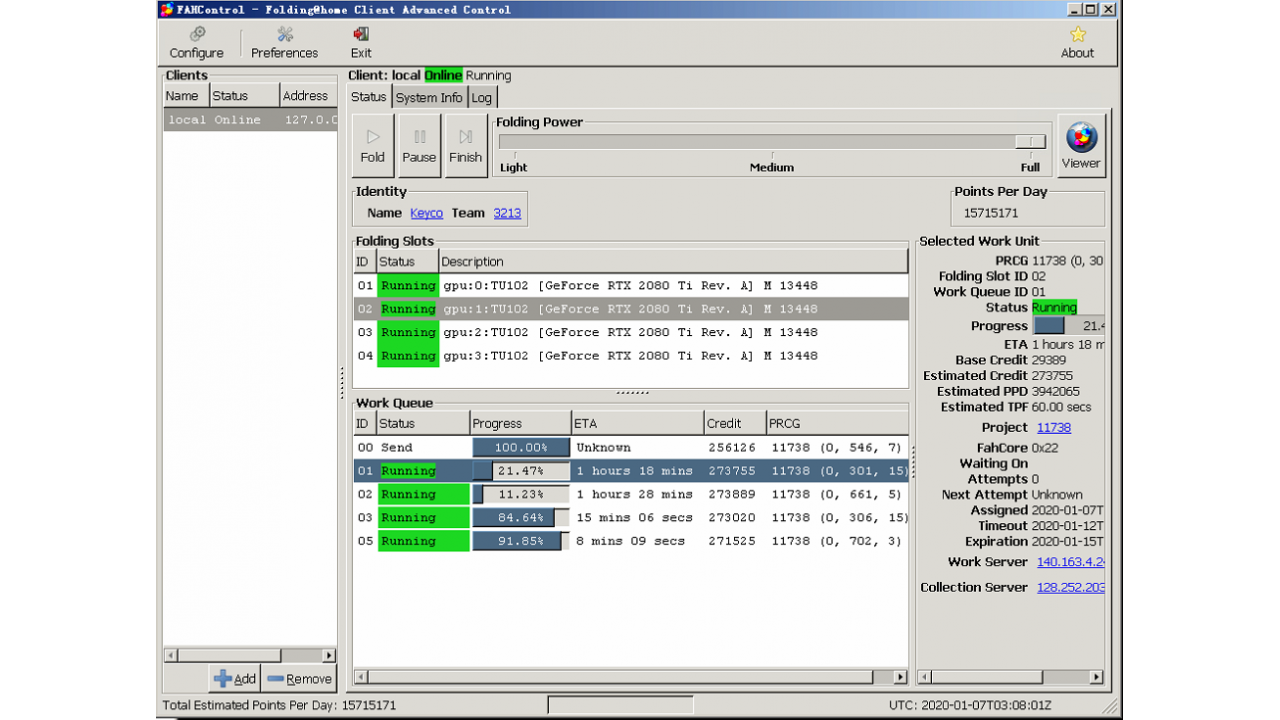Open the Work Server 140.163 link
Screen dimensions: 1280x720
pyautogui.click(x=1071, y=562)
